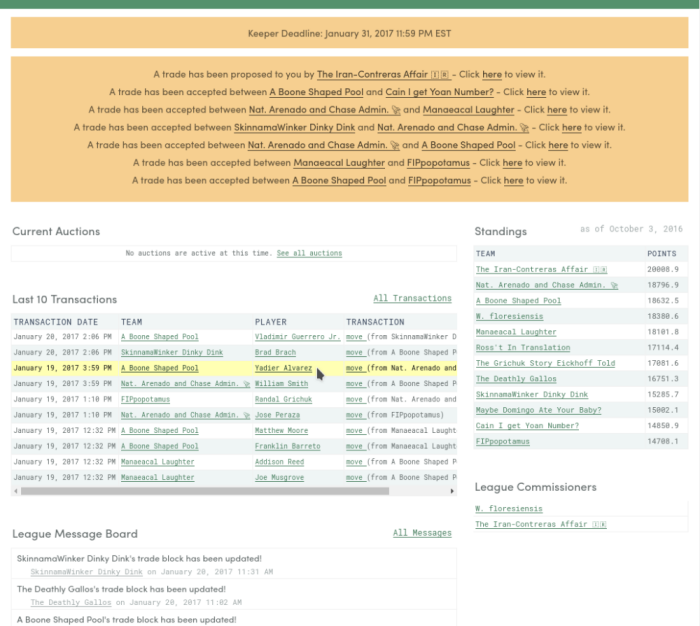Click 'Cain I get Yoan Number?' in the trade notices
The width and height of the screenshot is (700, 626).
[x=439, y=92]
